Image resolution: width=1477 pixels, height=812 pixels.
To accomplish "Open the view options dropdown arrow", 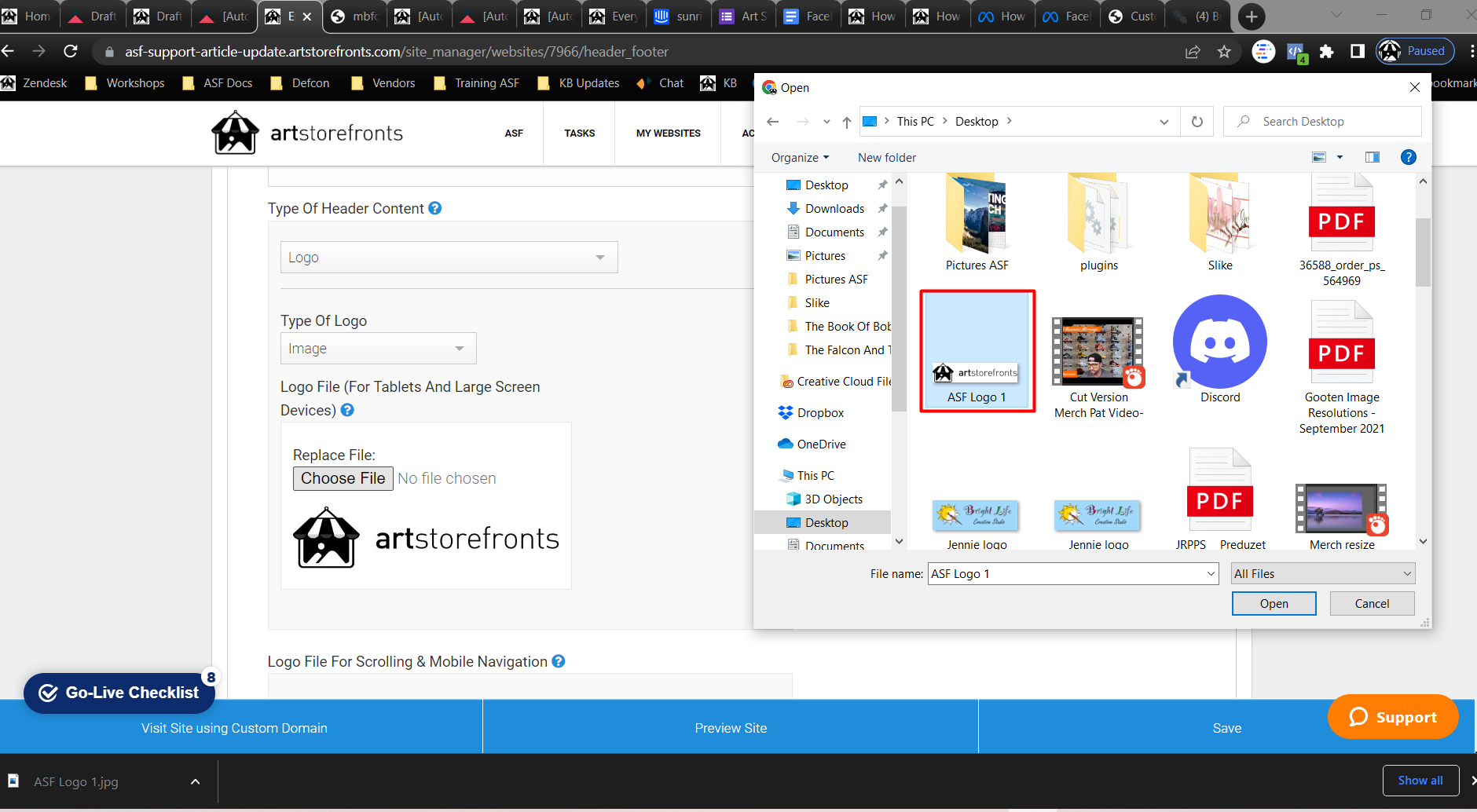I will 1340,157.
